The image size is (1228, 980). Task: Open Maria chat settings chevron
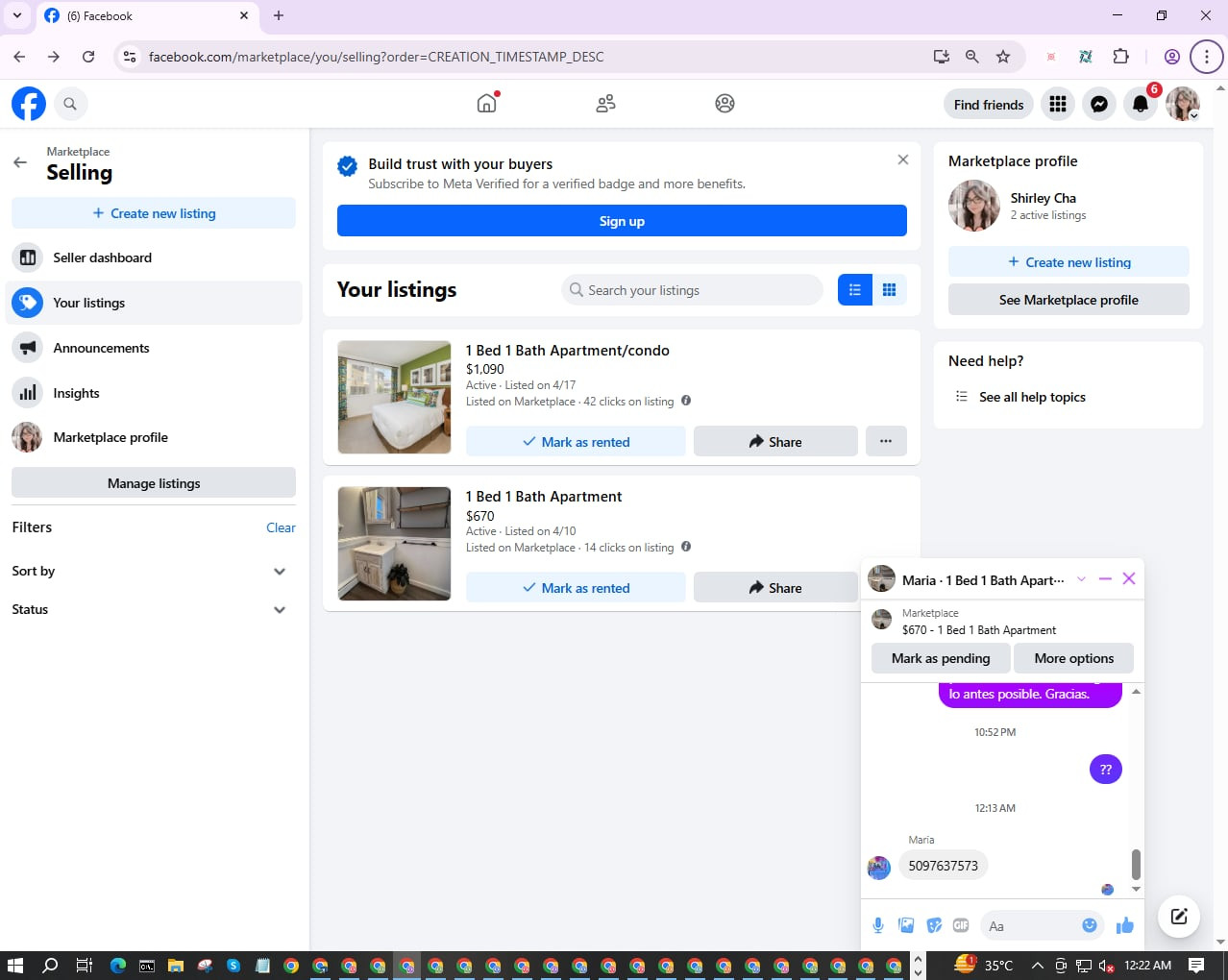(x=1081, y=579)
